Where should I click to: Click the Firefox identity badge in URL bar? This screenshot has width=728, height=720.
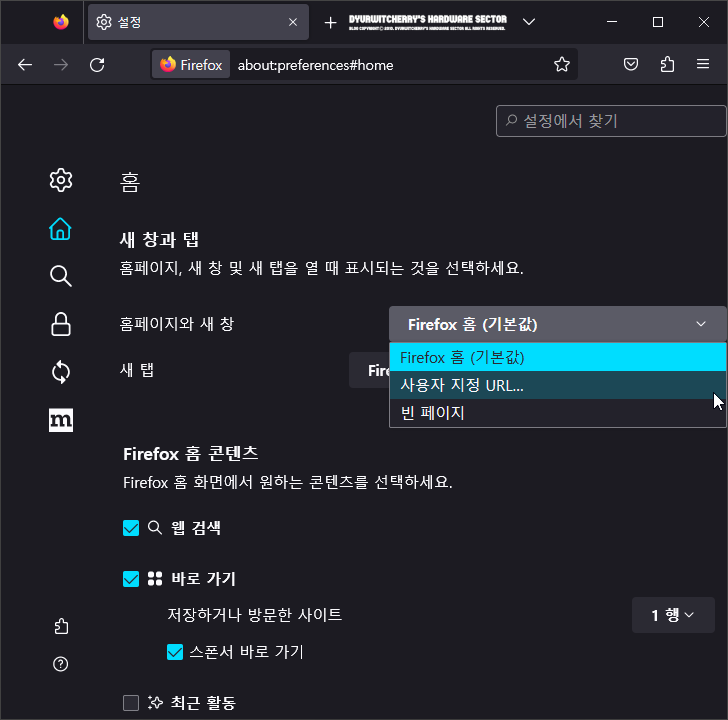(x=191, y=65)
